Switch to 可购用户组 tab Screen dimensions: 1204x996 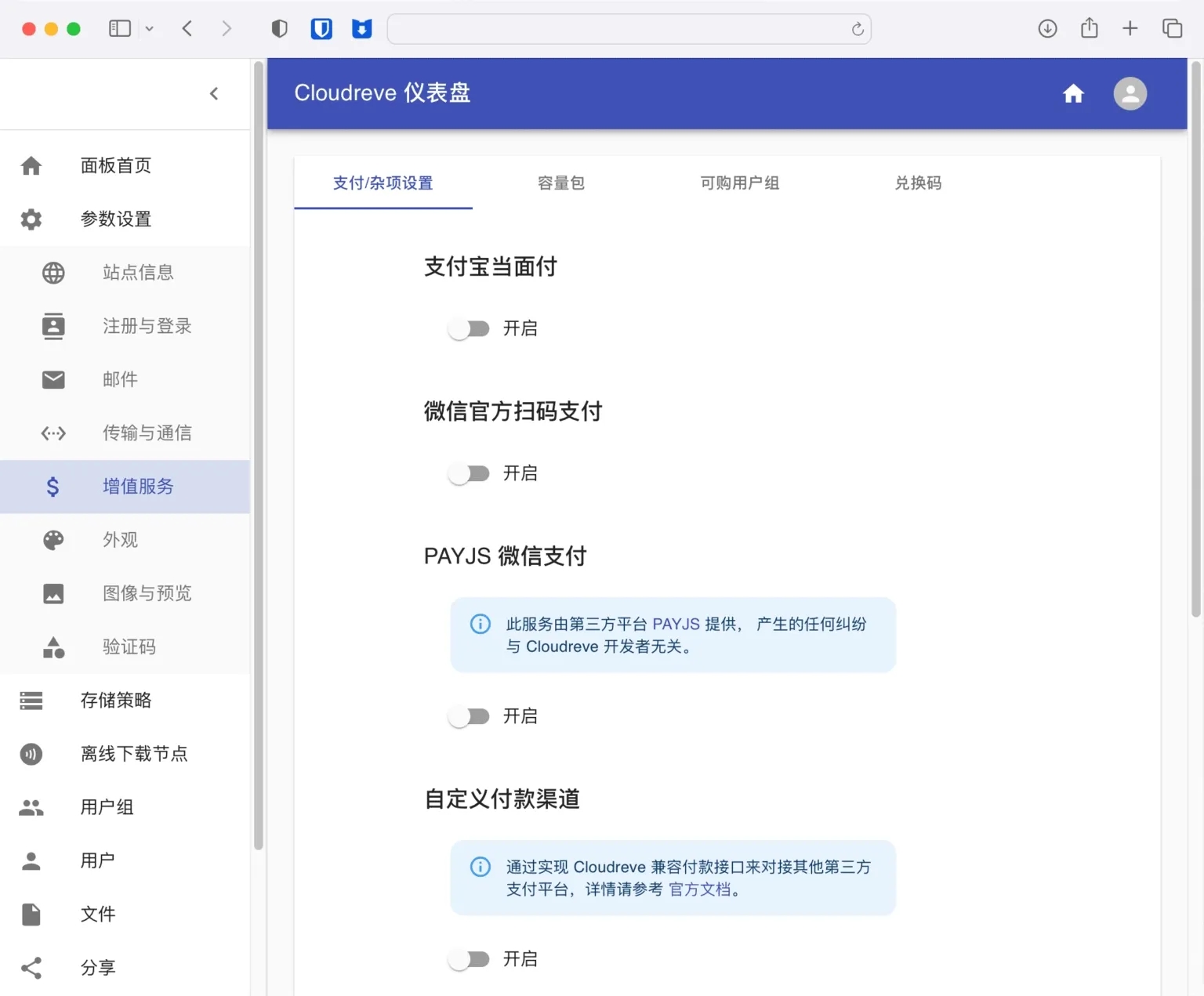740,183
